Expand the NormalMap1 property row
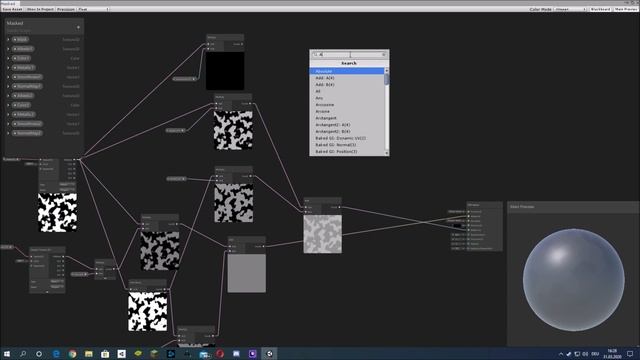Viewport: 640px width, 360px height. coord(8,87)
